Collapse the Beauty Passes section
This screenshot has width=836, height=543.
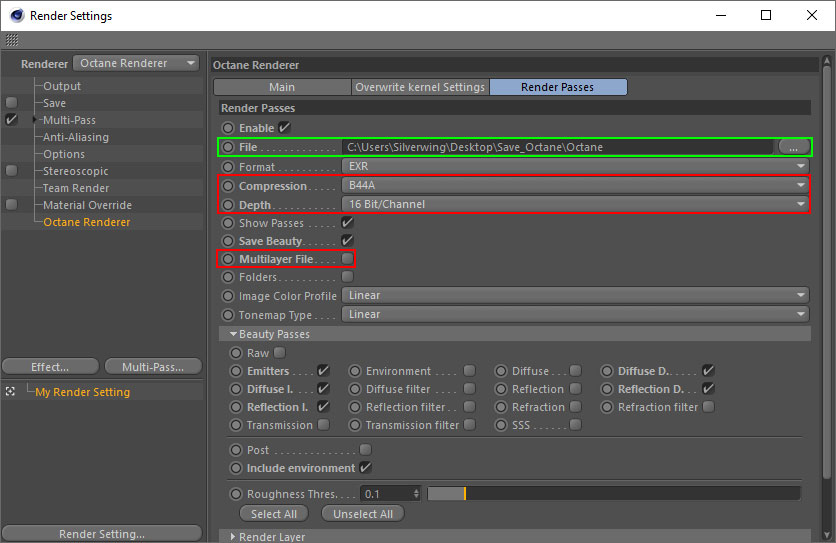click(x=233, y=334)
